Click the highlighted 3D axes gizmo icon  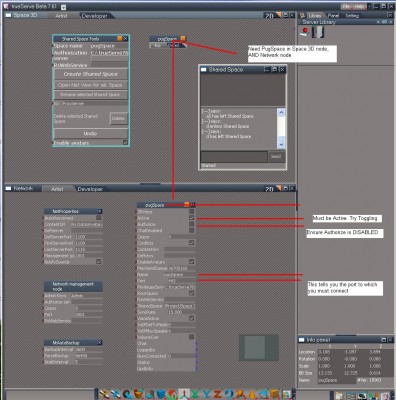coord(184,395)
